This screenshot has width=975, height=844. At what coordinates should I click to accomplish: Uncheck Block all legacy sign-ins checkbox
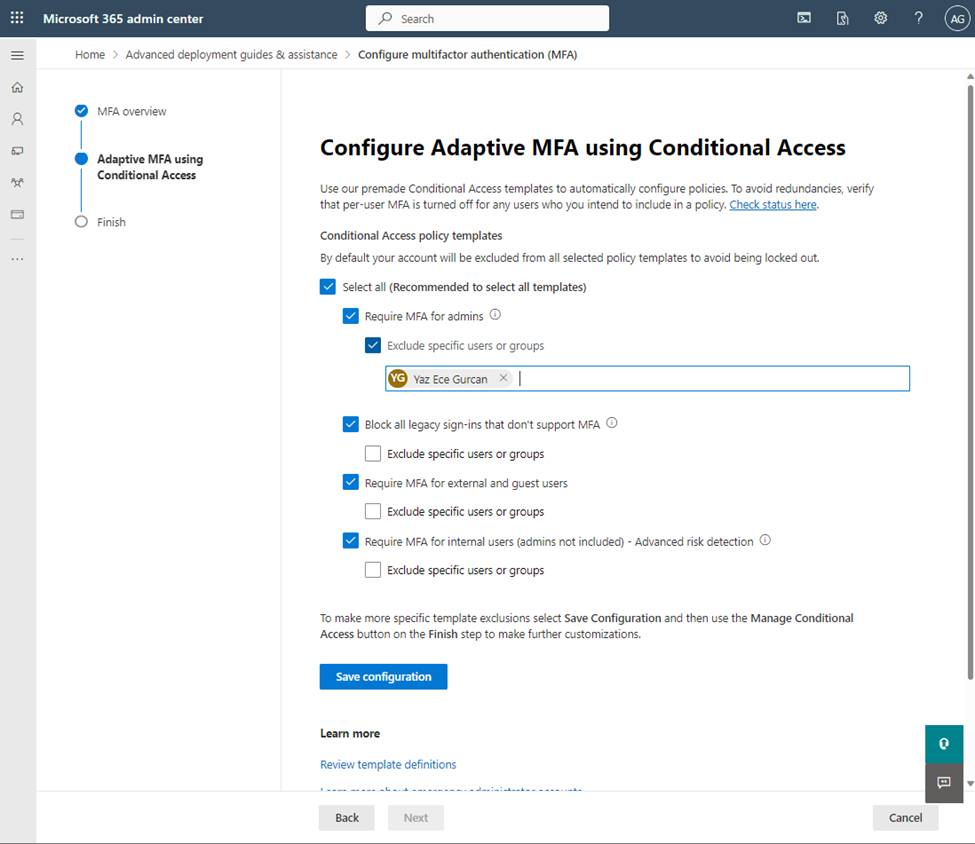click(x=351, y=424)
